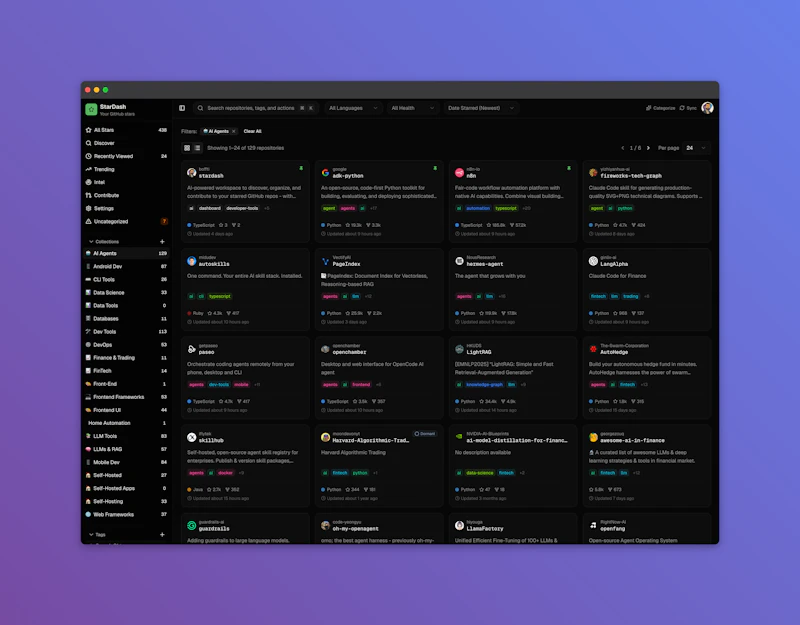Select the Finance & Trading collection

pos(126,358)
